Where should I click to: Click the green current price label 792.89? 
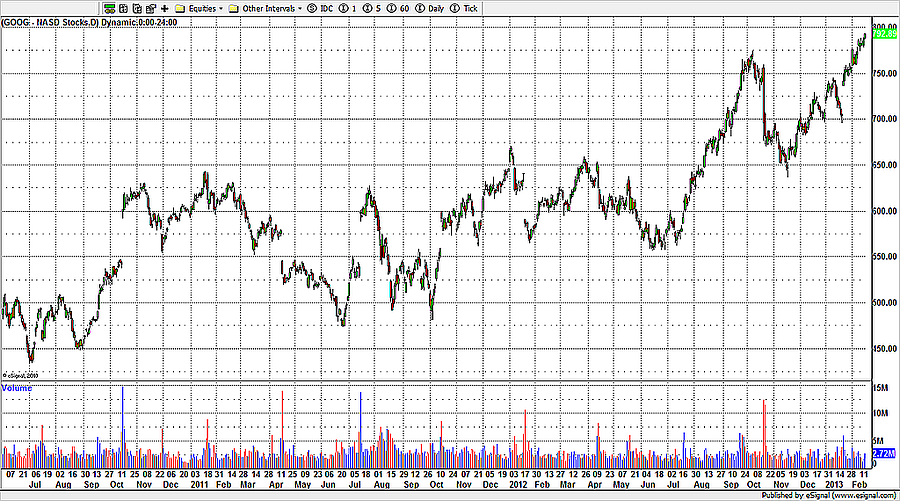click(x=885, y=34)
